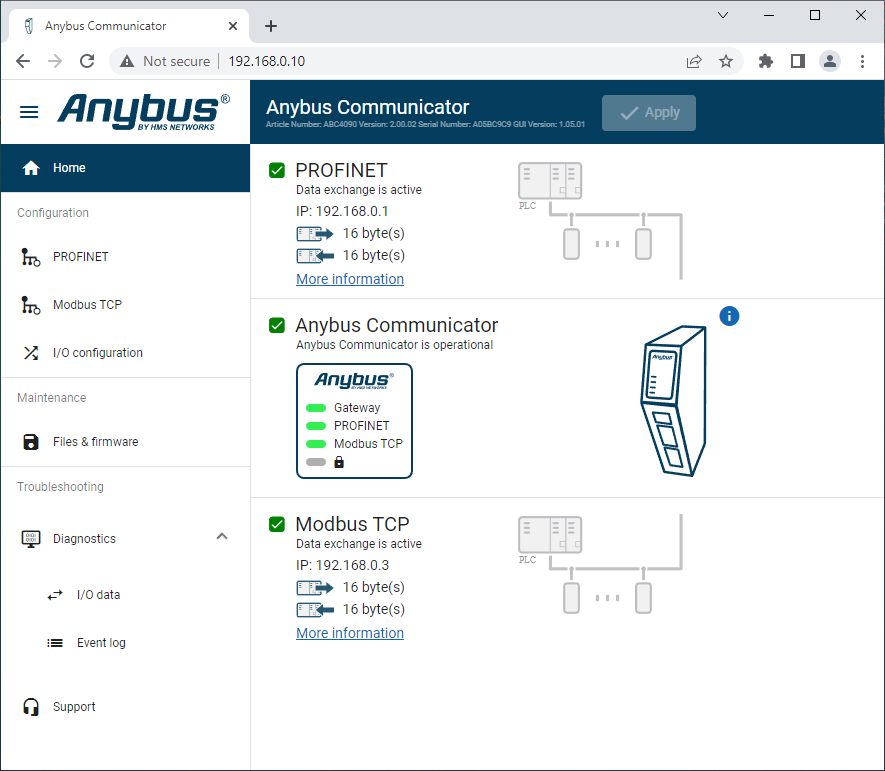Open the browser extensions puzzle icon
This screenshot has width=885, height=771.
point(766,61)
